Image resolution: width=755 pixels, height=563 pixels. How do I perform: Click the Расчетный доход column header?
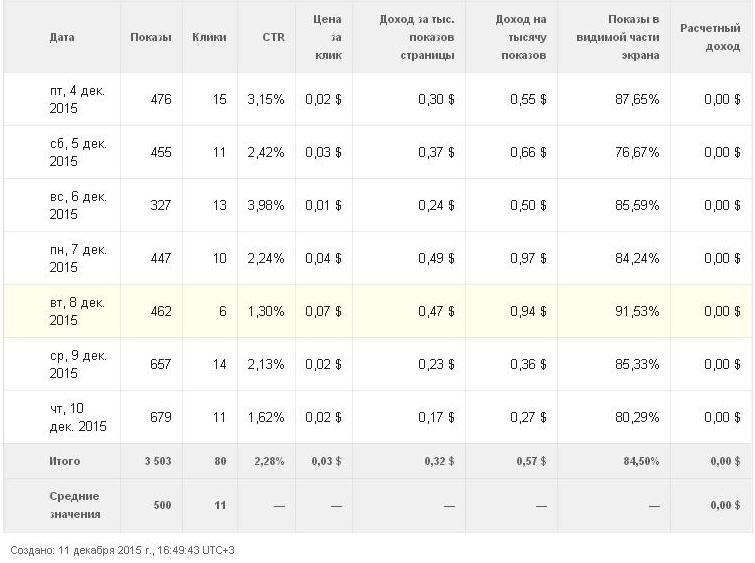[x=710, y=37]
